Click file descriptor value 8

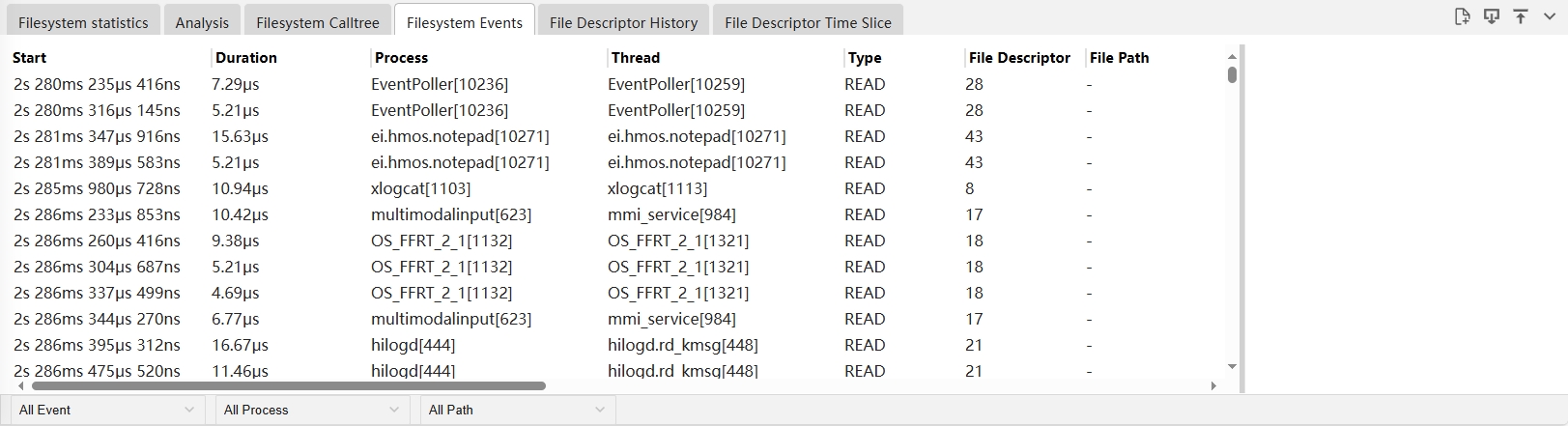969,188
